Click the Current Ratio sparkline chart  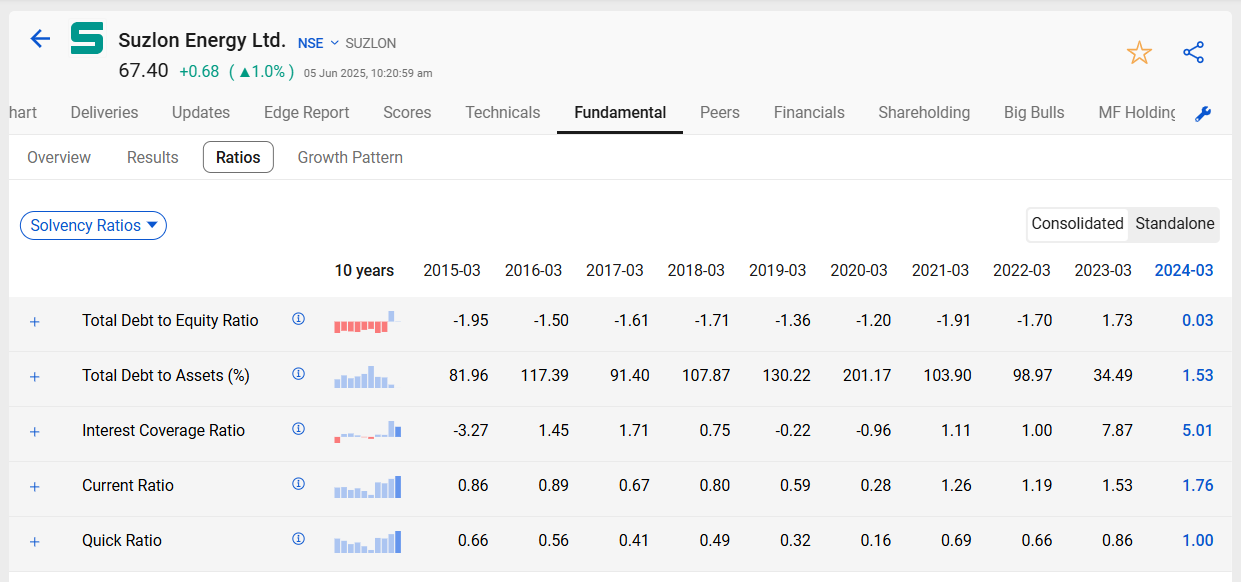[x=368, y=487]
